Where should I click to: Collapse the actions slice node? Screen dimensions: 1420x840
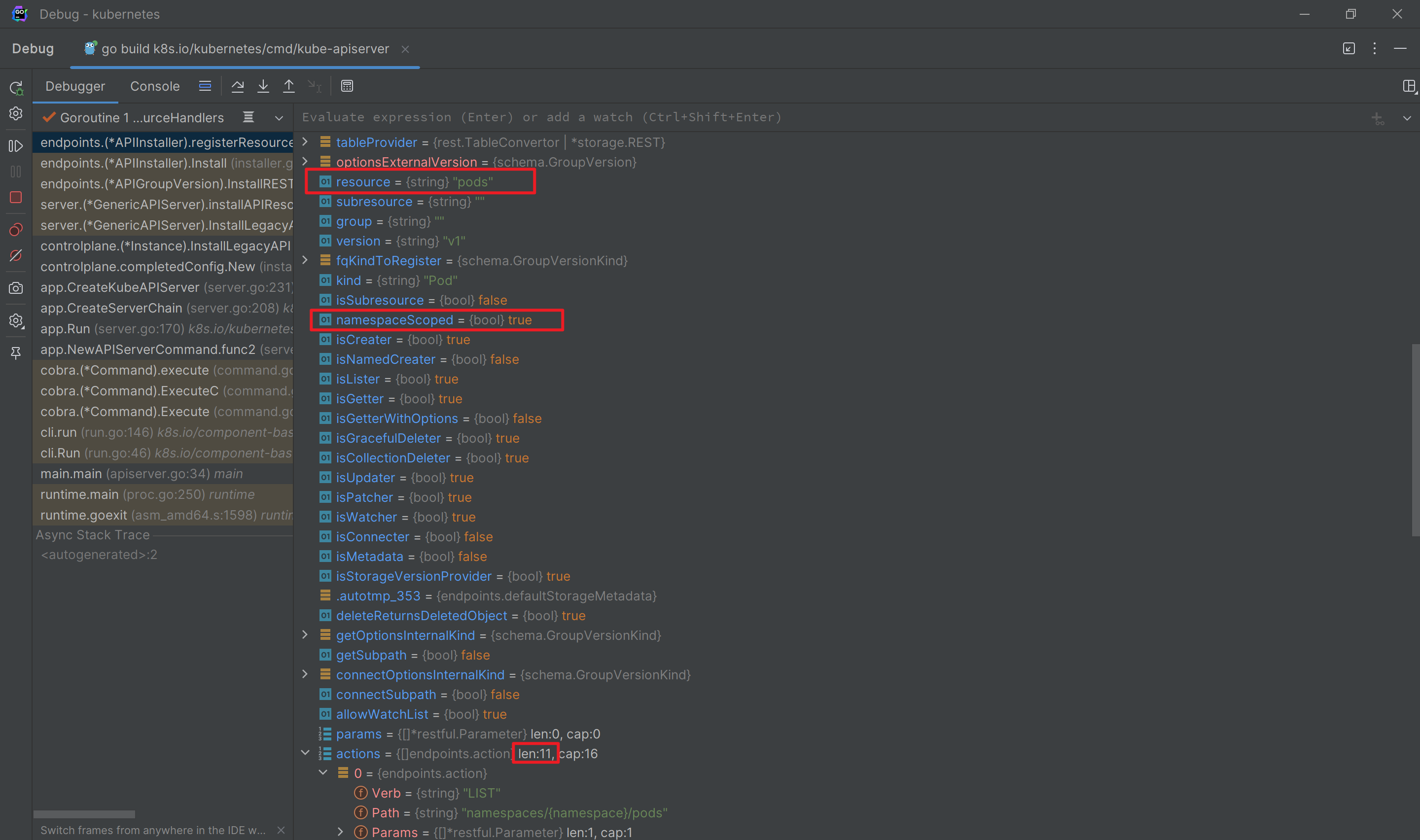coord(305,753)
